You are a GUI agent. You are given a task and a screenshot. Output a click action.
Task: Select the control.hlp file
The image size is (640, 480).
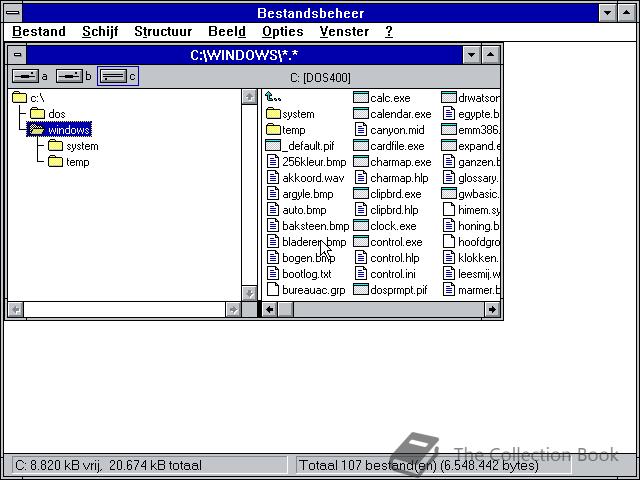click(387, 258)
